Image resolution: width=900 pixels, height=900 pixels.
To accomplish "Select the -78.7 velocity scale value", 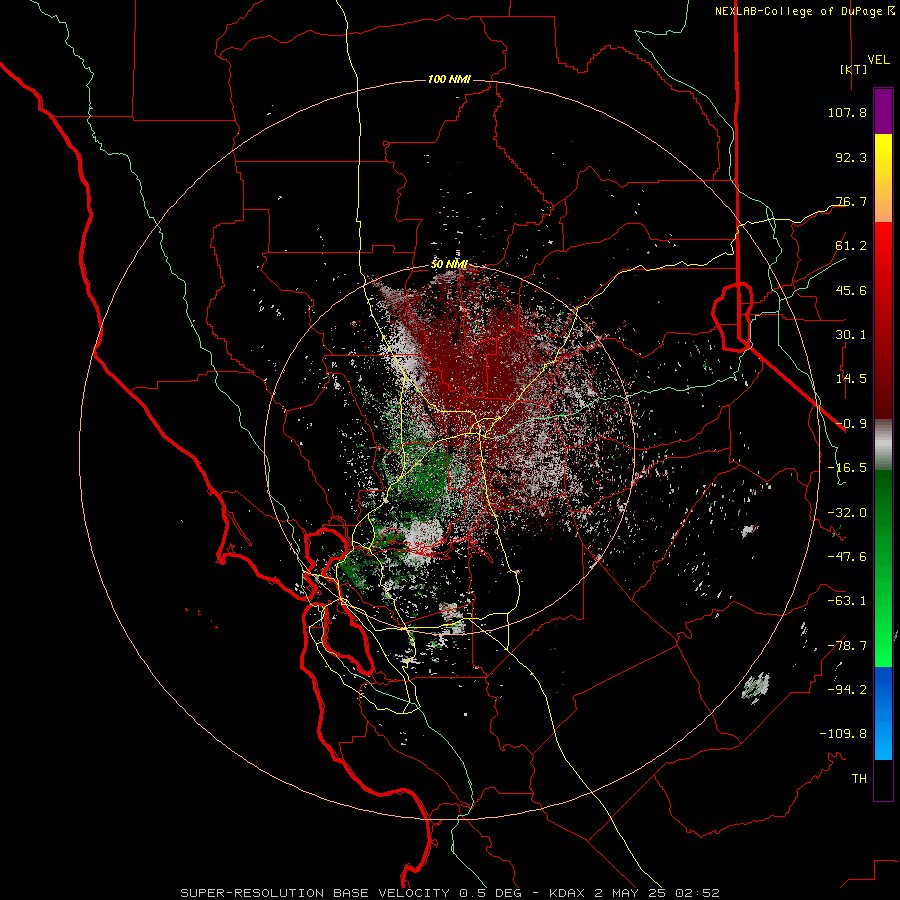I will coord(847,646).
